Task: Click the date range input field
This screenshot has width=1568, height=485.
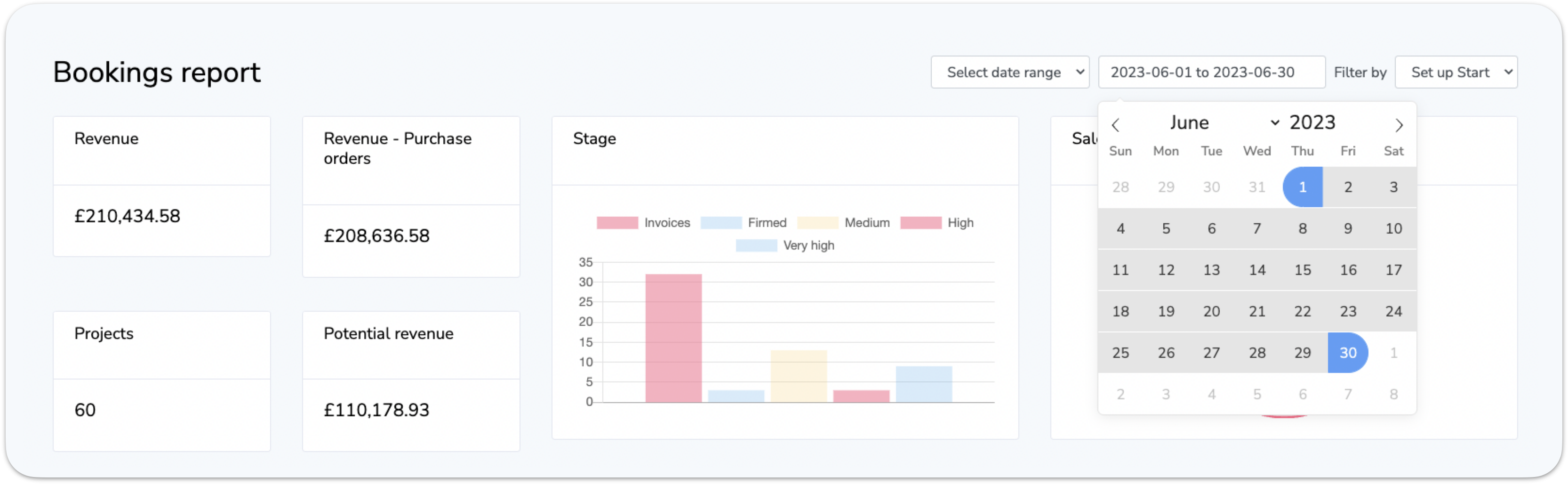Action: point(1211,73)
